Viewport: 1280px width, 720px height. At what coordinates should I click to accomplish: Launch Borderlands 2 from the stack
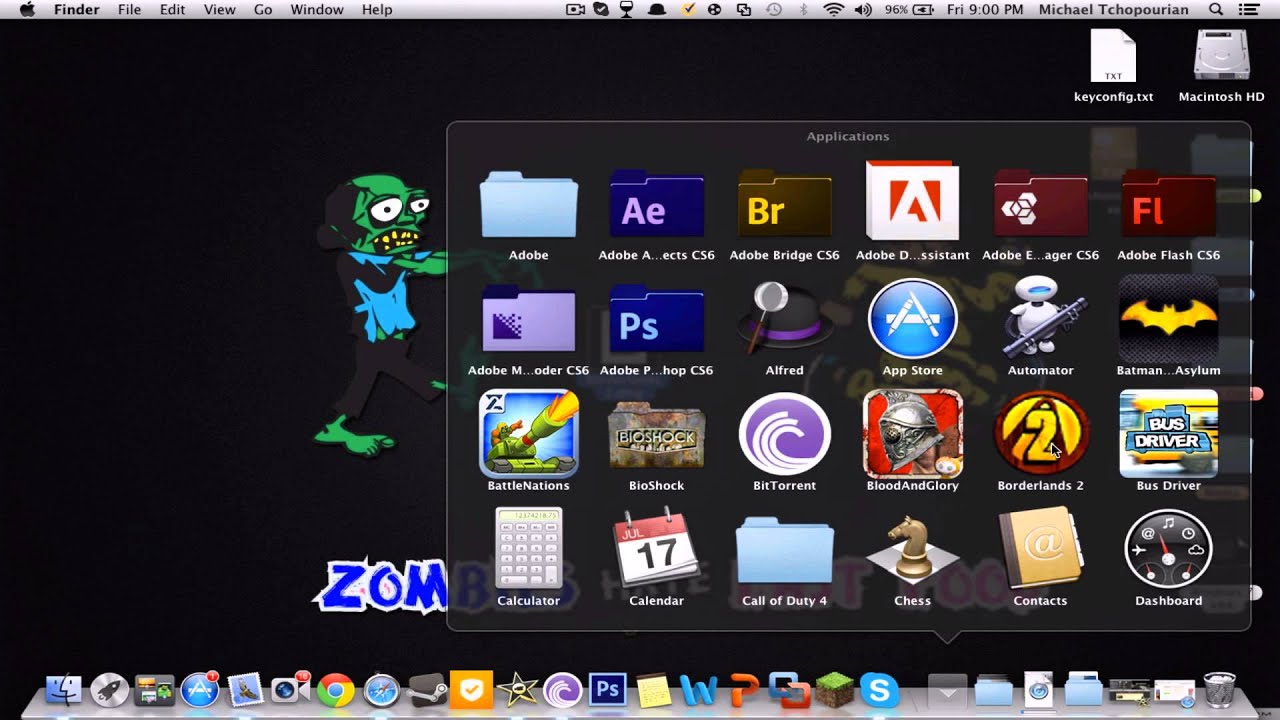pos(1040,433)
